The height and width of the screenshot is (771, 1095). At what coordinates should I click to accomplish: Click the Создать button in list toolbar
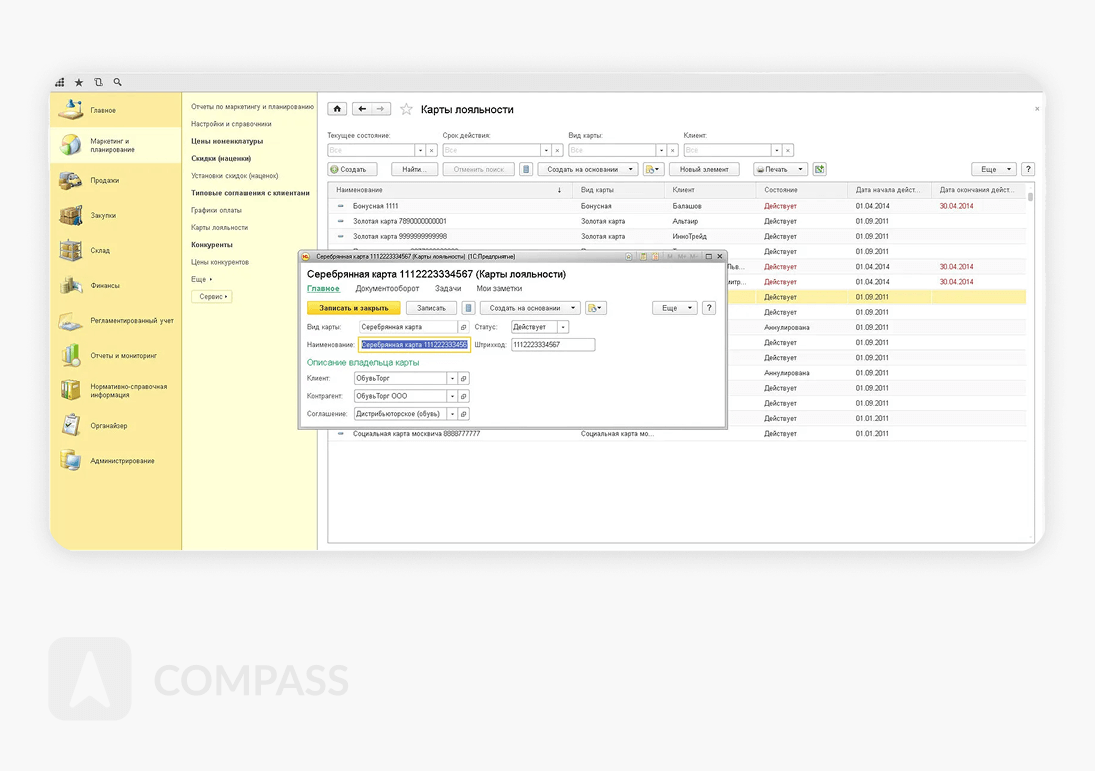click(x=352, y=169)
